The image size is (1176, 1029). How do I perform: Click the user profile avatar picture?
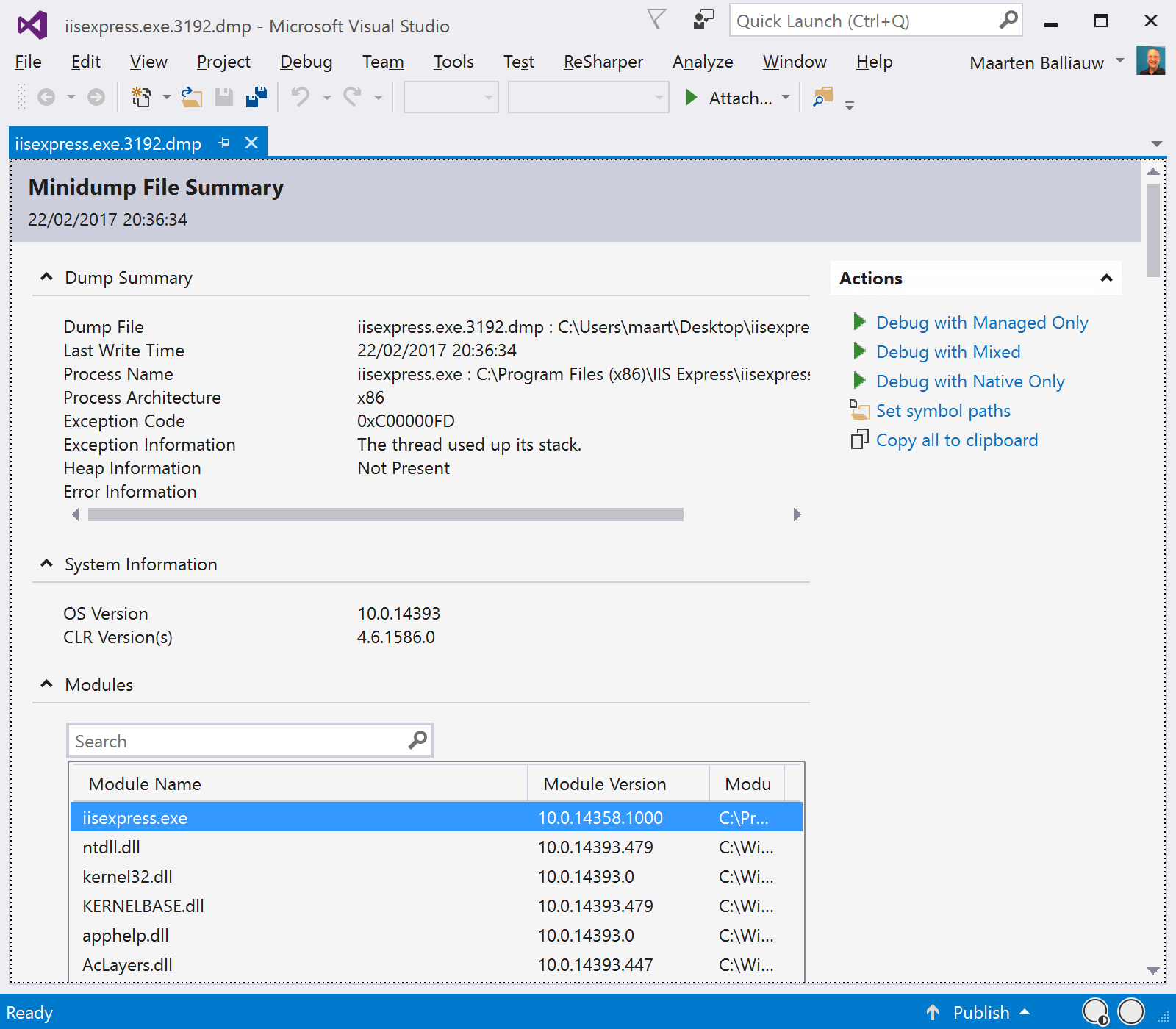click(1150, 61)
